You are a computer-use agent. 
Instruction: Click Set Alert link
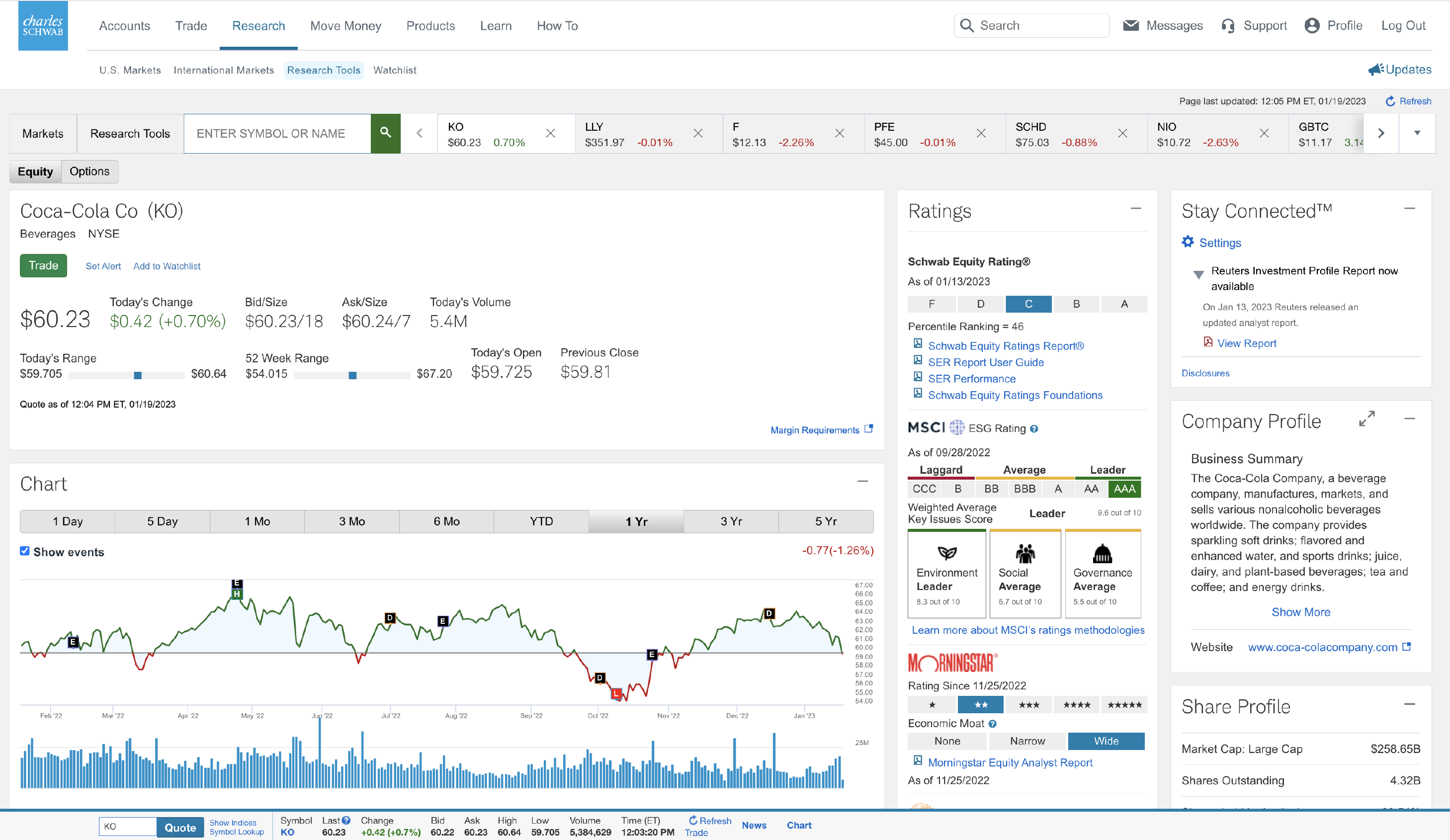(x=103, y=266)
